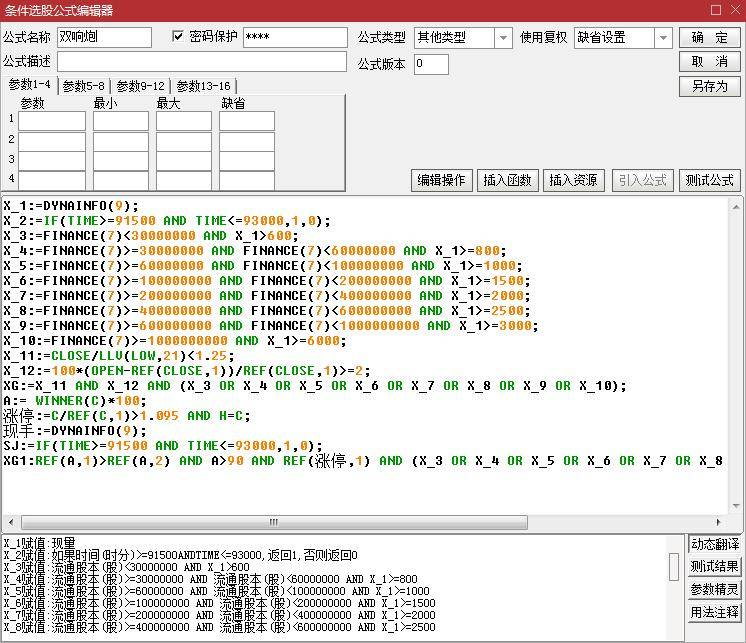Click the SJ:=IF(TIME>=91500 code line
The image size is (746, 643).
coord(163,446)
